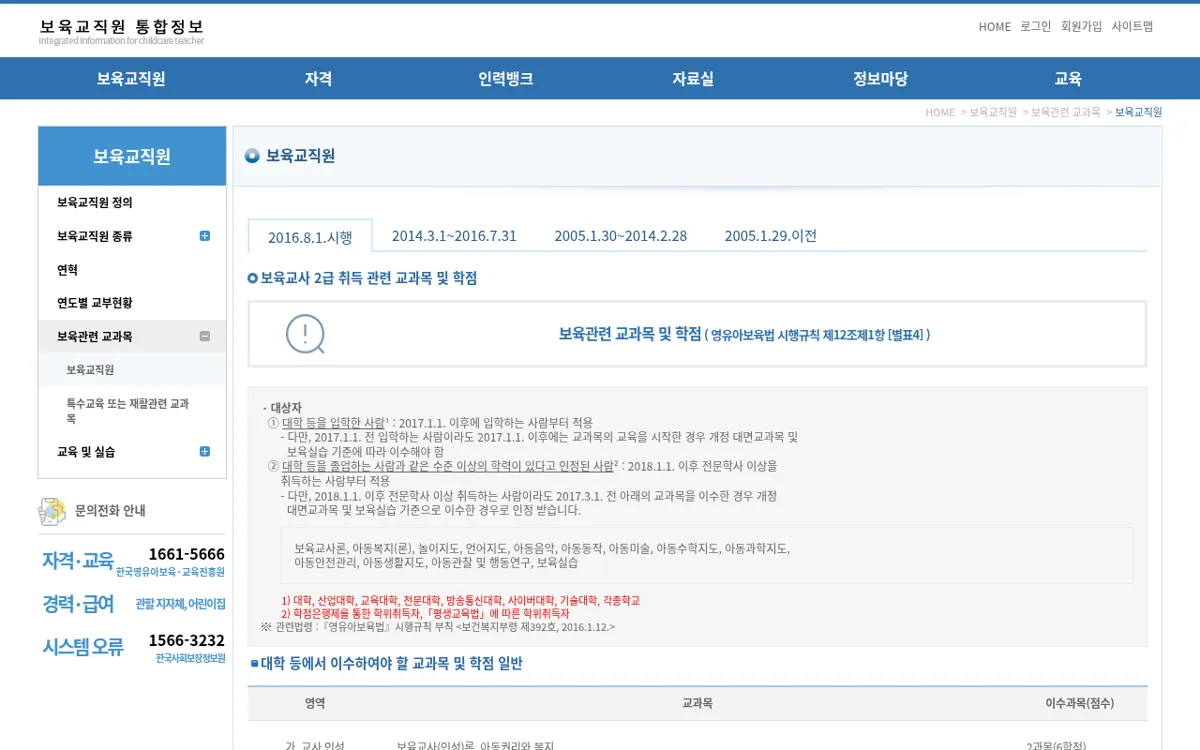Open the 자격 main navigation menu

point(318,79)
